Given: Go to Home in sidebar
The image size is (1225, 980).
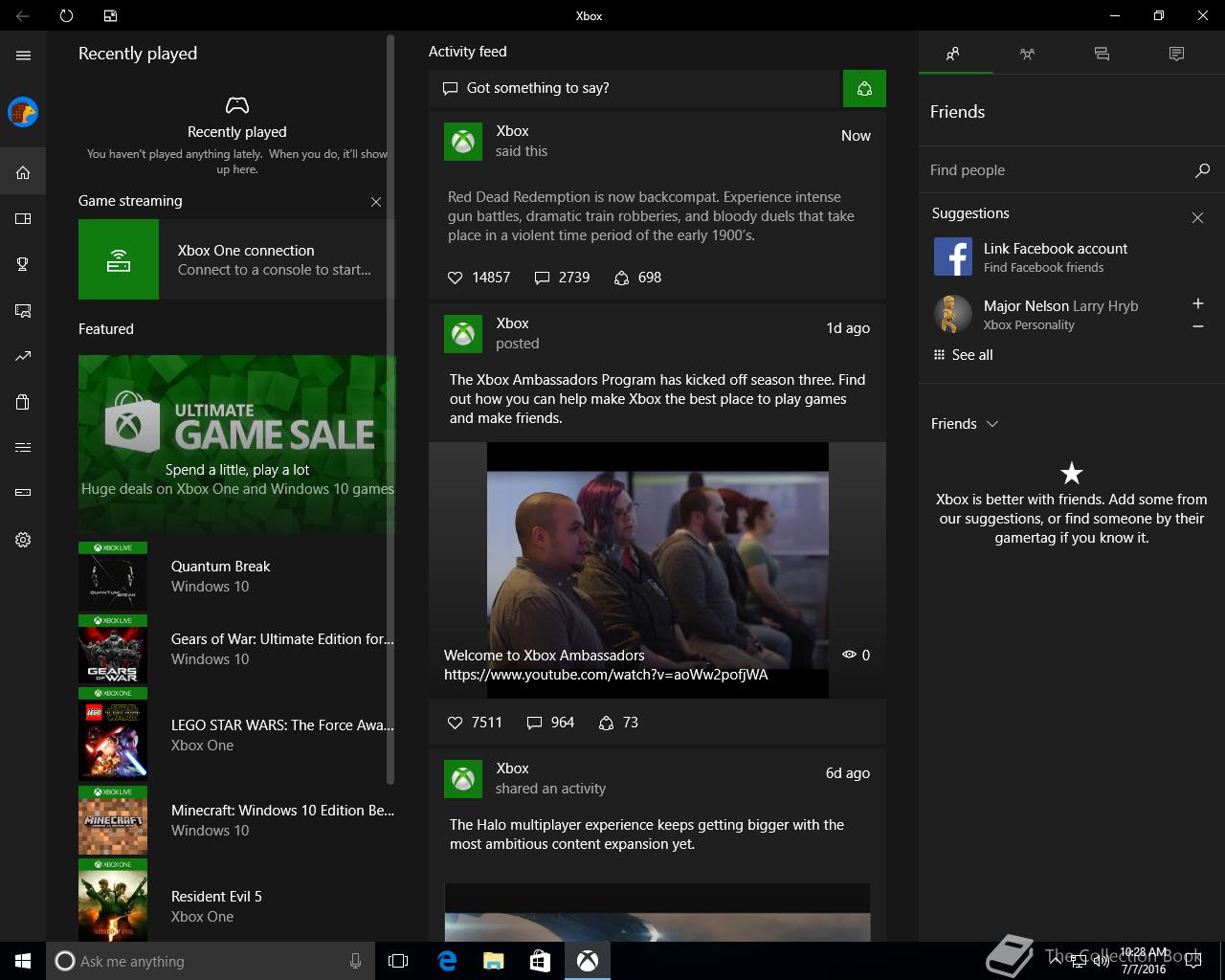Looking at the screenshot, I should coord(23,173).
